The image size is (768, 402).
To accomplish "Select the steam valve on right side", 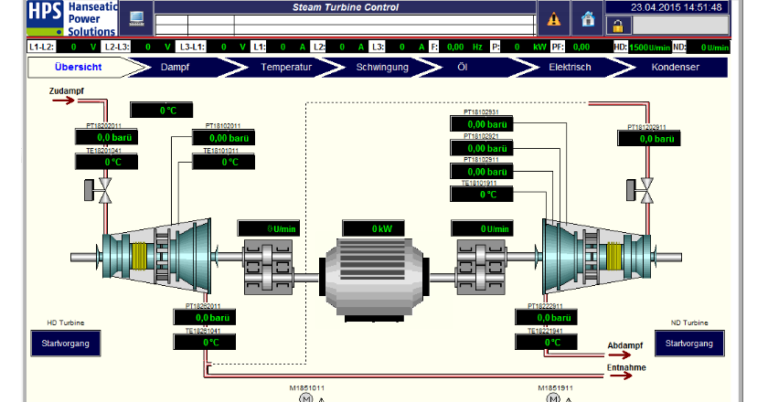I will (x=647, y=186).
